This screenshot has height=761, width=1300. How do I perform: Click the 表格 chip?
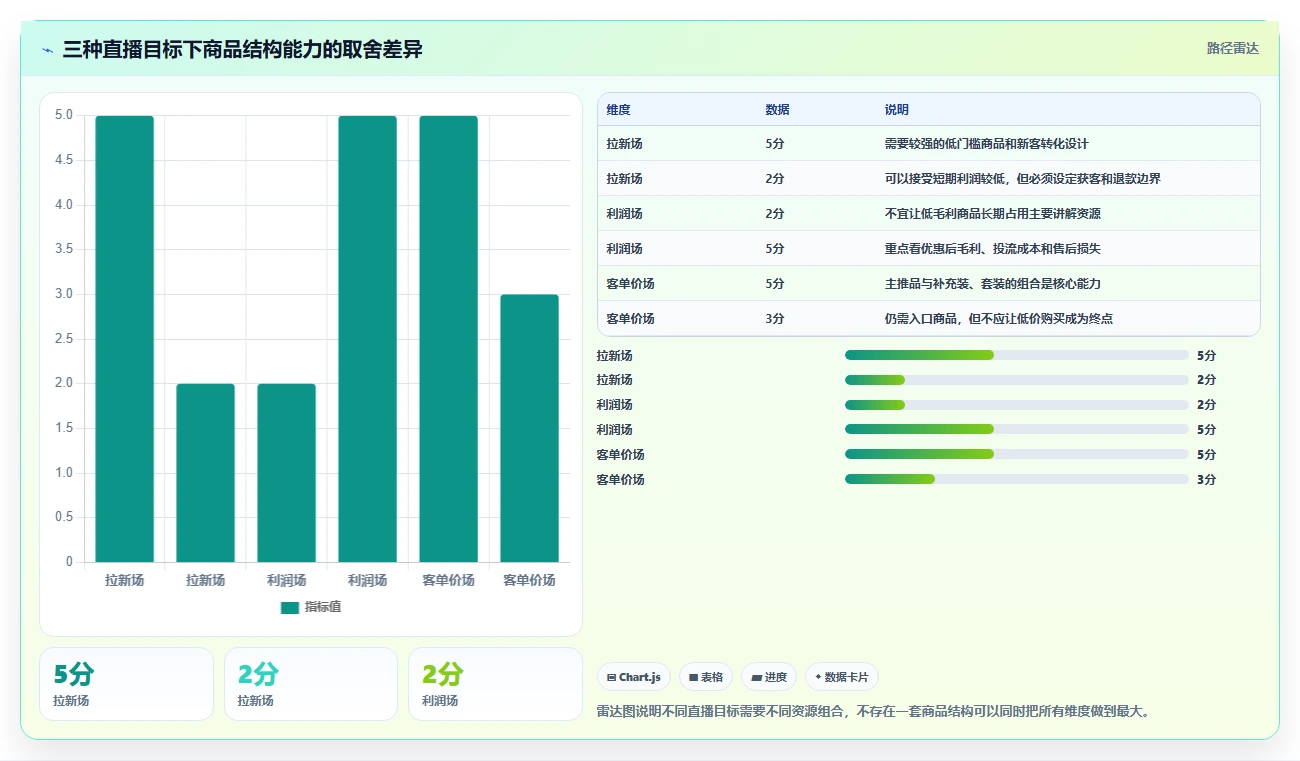(706, 677)
